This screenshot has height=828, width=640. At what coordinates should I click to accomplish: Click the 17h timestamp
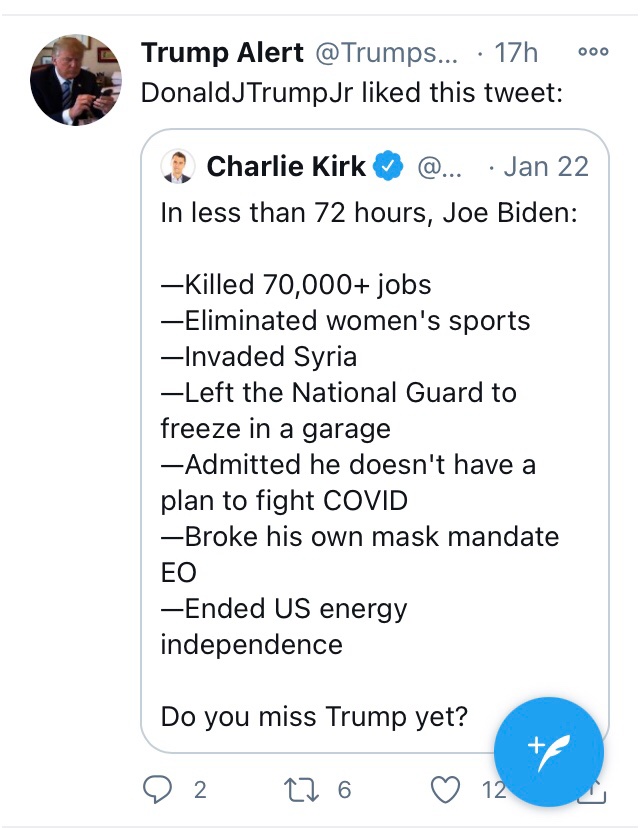coord(515,51)
